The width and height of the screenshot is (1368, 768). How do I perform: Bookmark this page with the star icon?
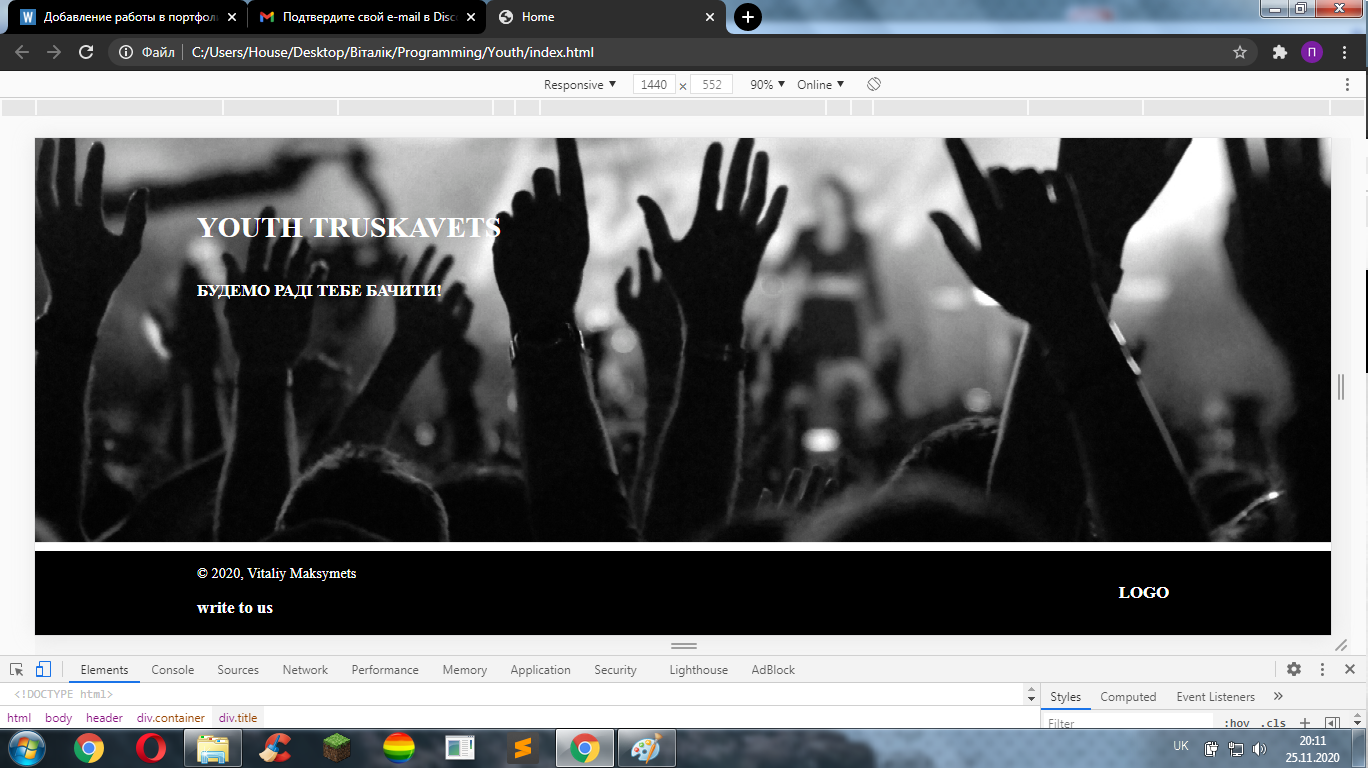point(1240,52)
